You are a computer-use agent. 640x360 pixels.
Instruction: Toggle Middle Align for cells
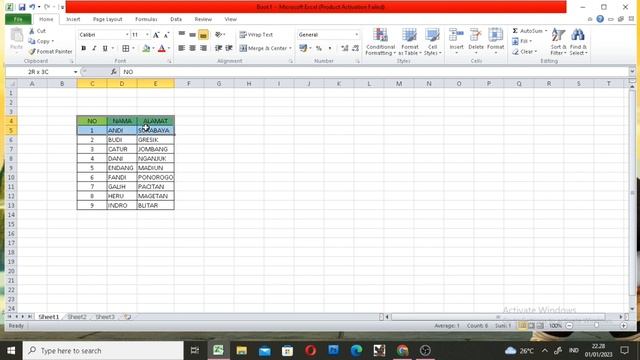pyautogui.click(x=193, y=35)
